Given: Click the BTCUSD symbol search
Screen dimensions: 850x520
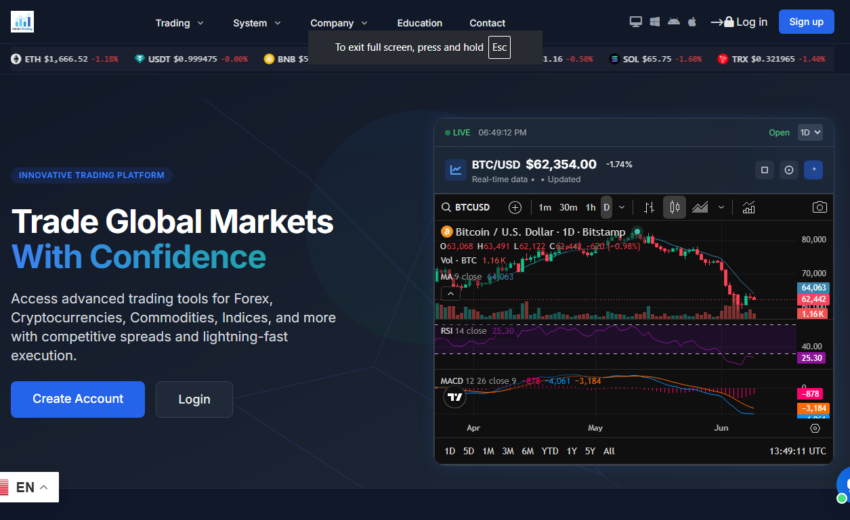Looking at the screenshot, I should (x=466, y=207).
